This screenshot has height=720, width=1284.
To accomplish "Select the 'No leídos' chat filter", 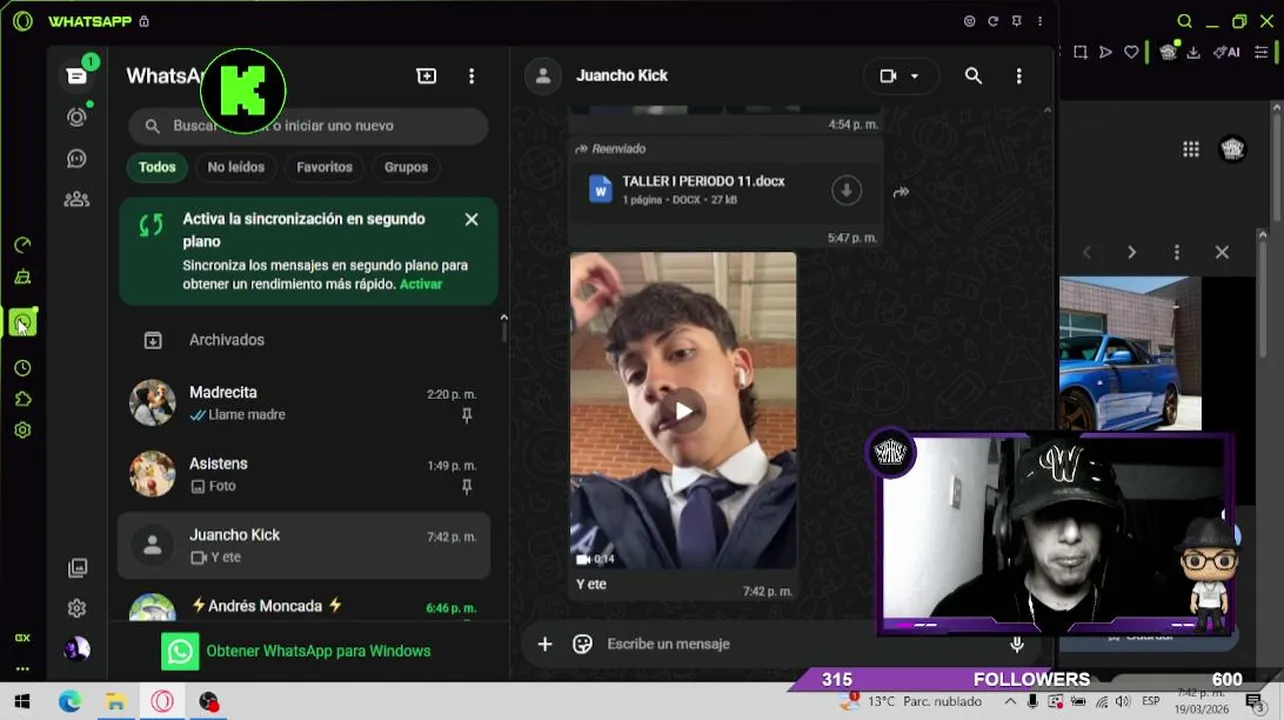I will [236, 167].
